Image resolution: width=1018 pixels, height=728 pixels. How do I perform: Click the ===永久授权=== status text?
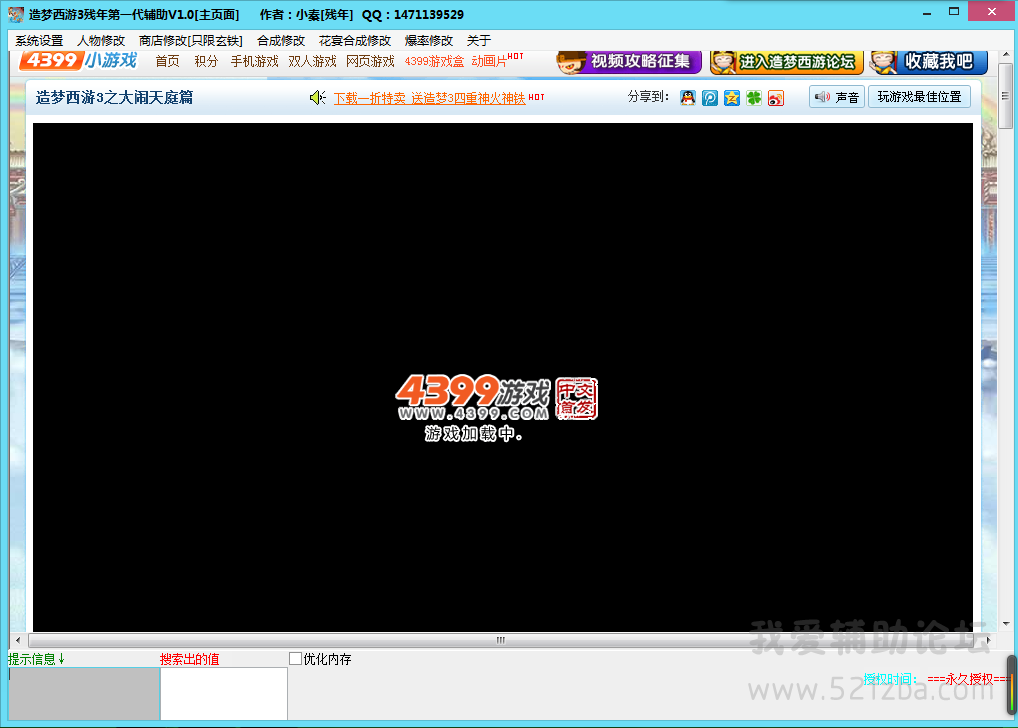pyautogui.click(x=968, y=679)
